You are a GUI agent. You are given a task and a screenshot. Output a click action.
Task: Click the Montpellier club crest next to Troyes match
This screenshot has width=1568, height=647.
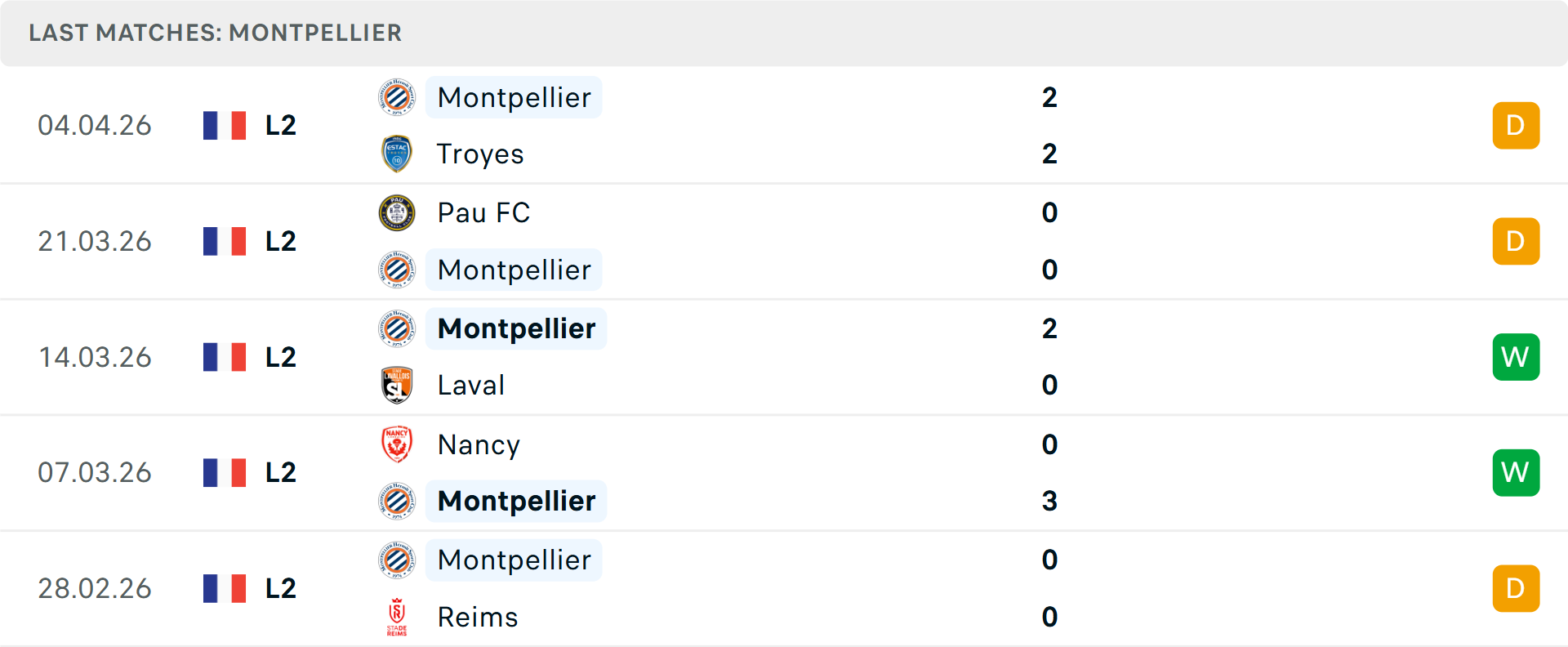pos(397,96)
